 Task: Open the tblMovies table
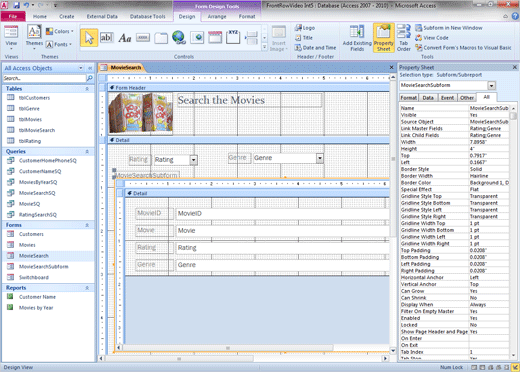30,119
